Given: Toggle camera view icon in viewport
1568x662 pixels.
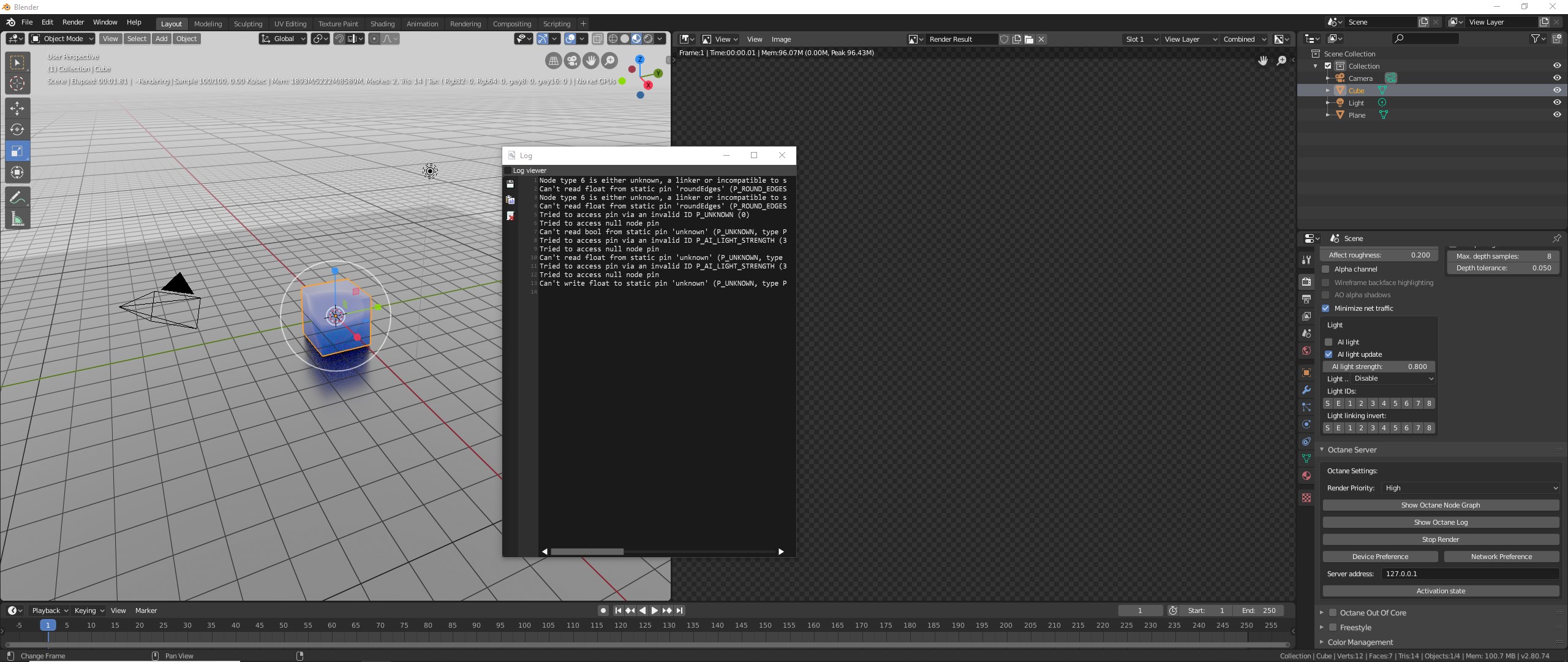Looking at the screenshot, I should (572, 60).
